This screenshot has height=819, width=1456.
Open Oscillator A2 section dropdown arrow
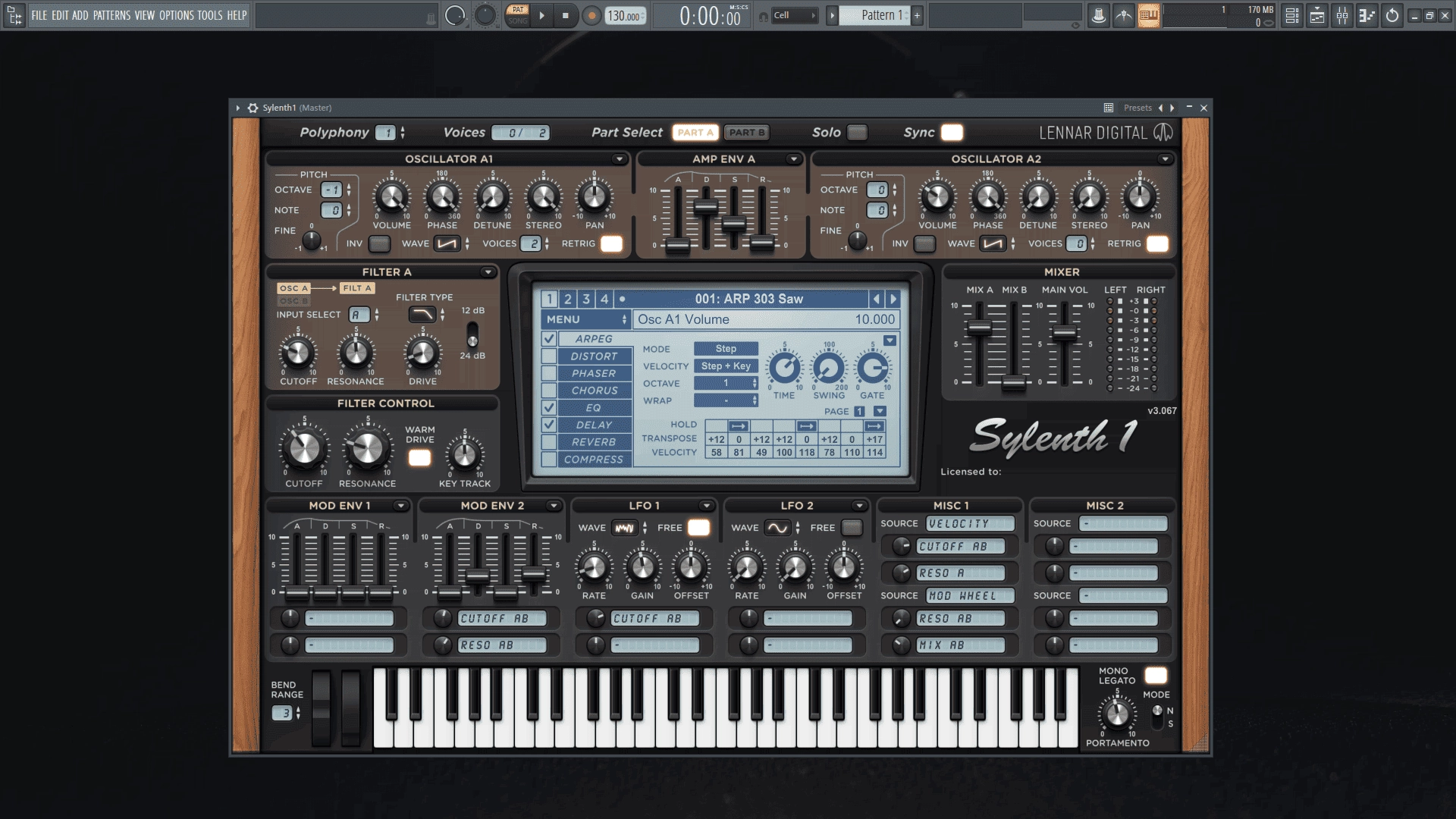[1165, 159]
